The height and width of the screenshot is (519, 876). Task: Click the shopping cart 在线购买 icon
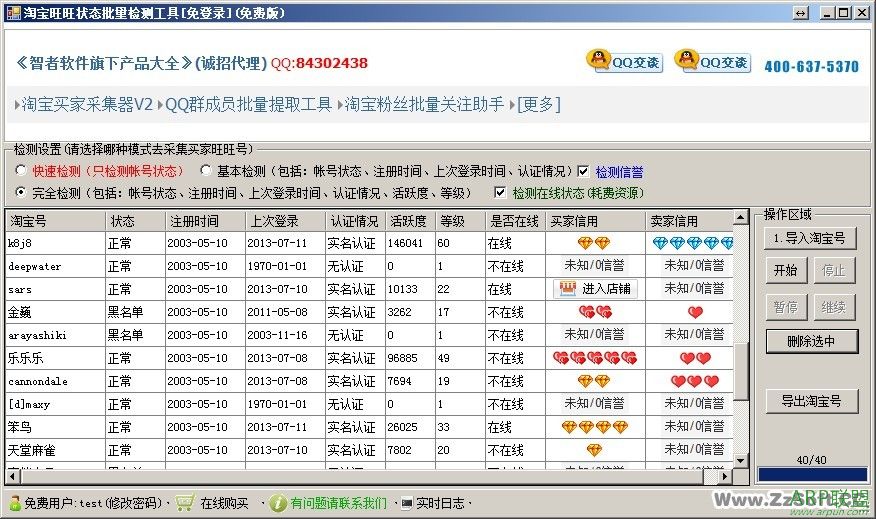tap(185, 503)
